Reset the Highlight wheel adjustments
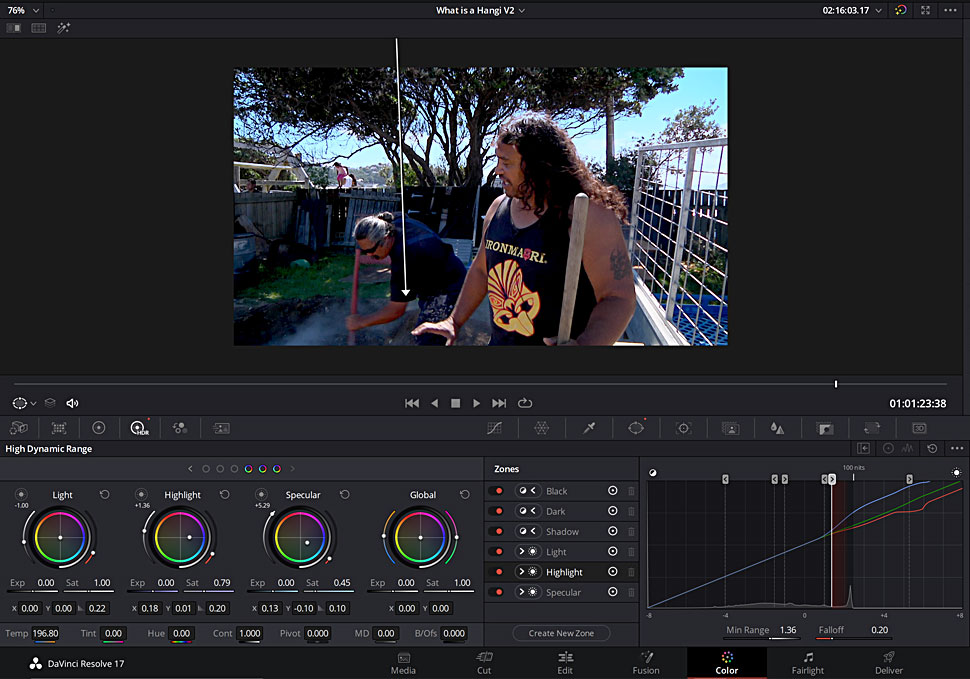This screenshot has width=970, height=679. pos(225,495)
